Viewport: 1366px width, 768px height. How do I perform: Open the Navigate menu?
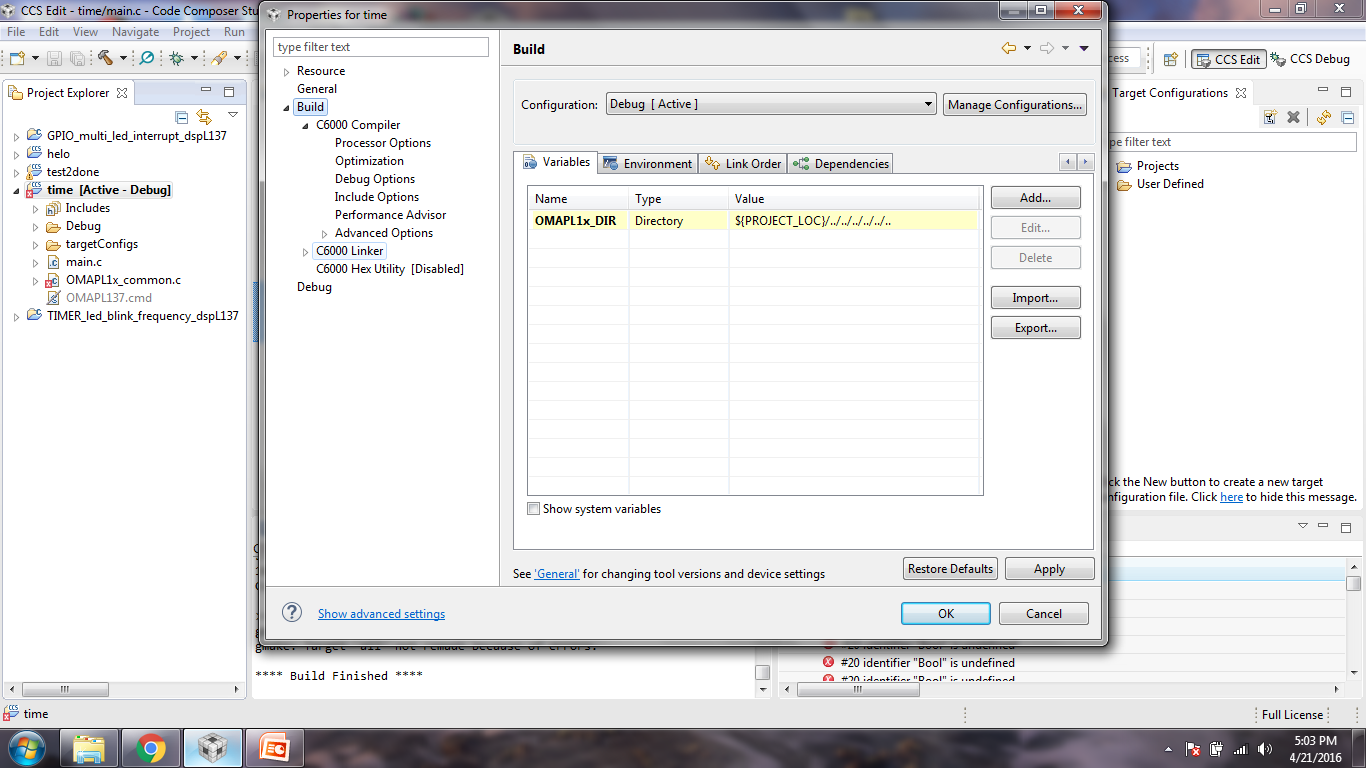click(135, 32)
